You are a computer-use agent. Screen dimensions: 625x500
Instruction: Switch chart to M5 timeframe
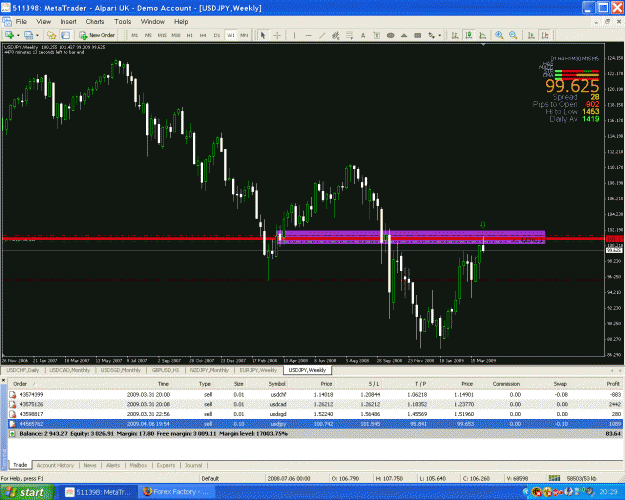coord(148,35)
